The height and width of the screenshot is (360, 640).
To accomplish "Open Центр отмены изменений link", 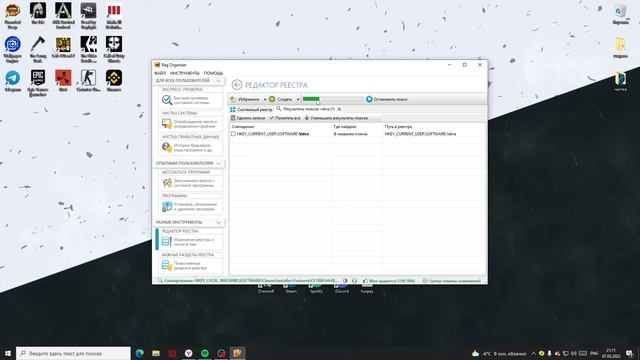I will (451, 281).
